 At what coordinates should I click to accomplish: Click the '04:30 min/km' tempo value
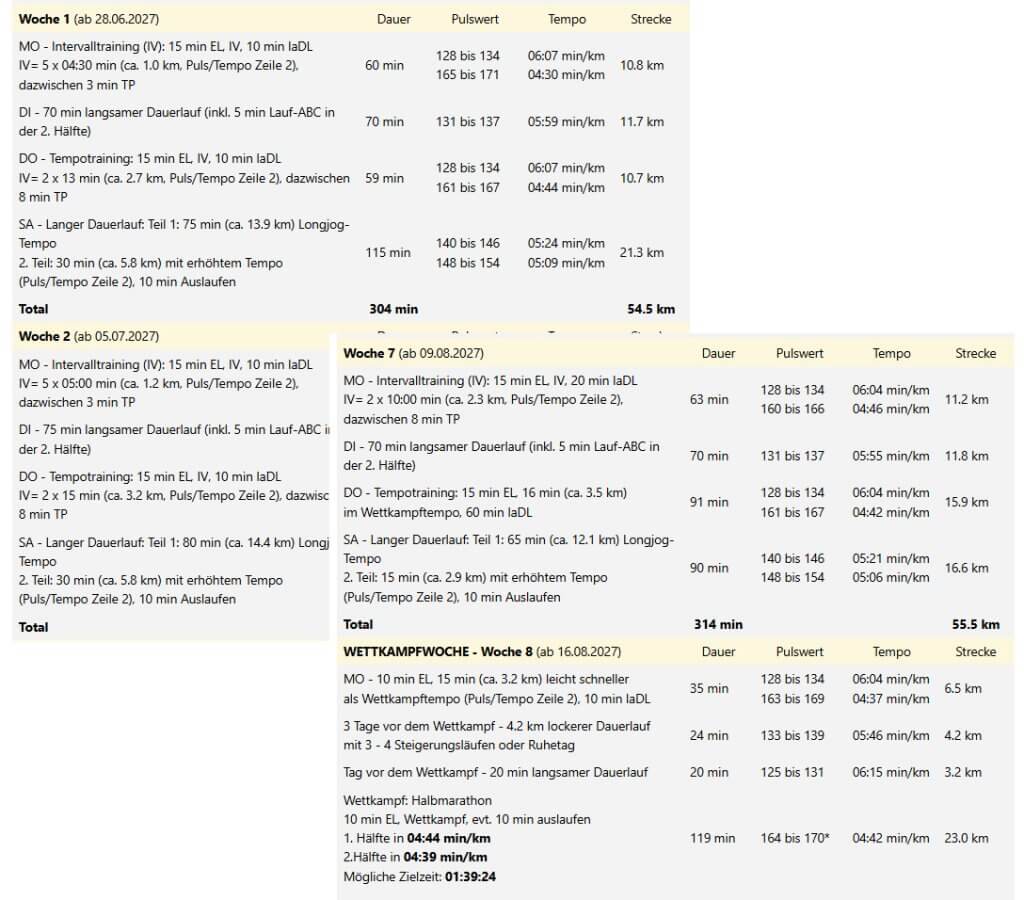tap(566, 75)
